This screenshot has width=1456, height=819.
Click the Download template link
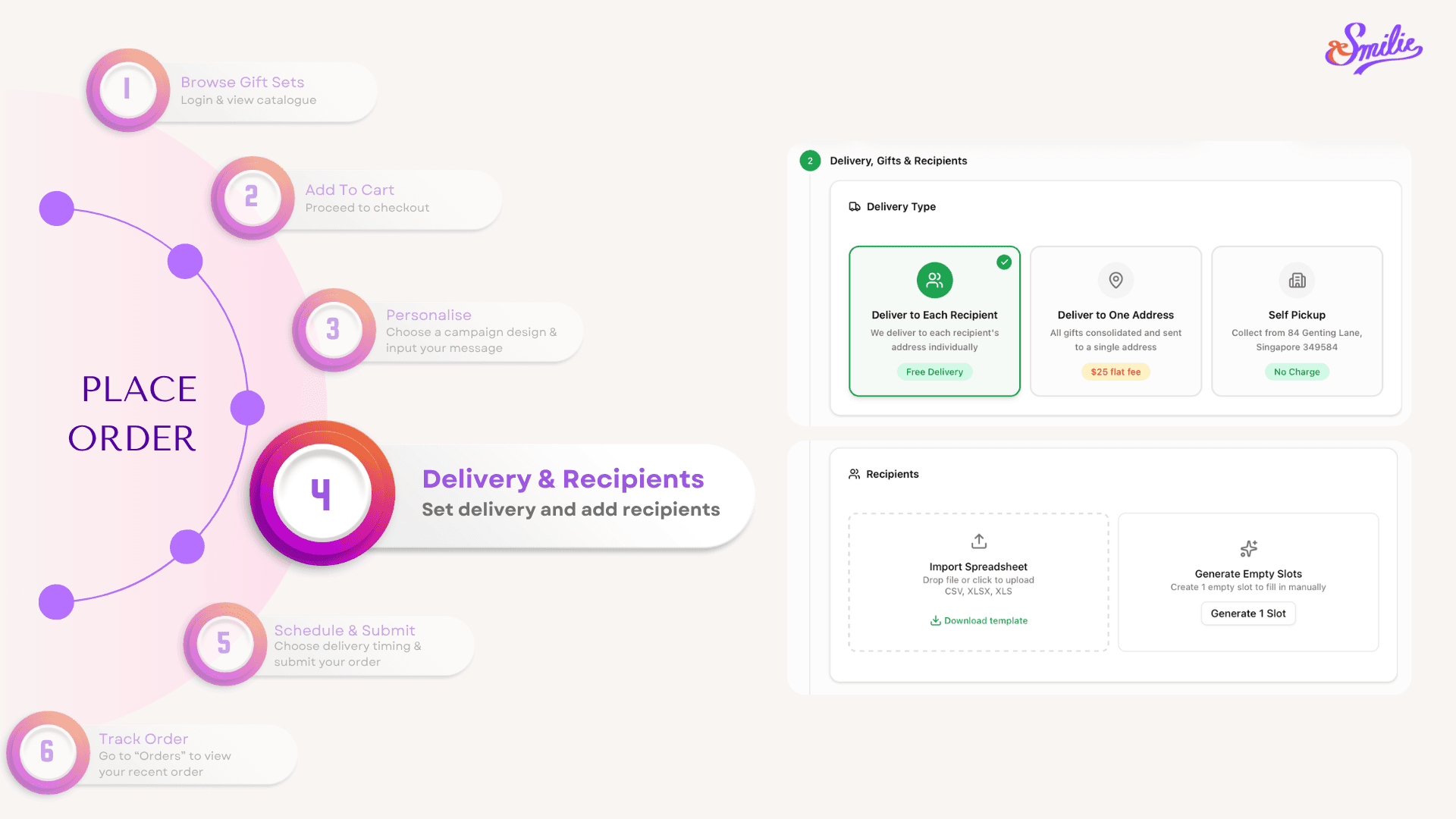click(979, 620)
